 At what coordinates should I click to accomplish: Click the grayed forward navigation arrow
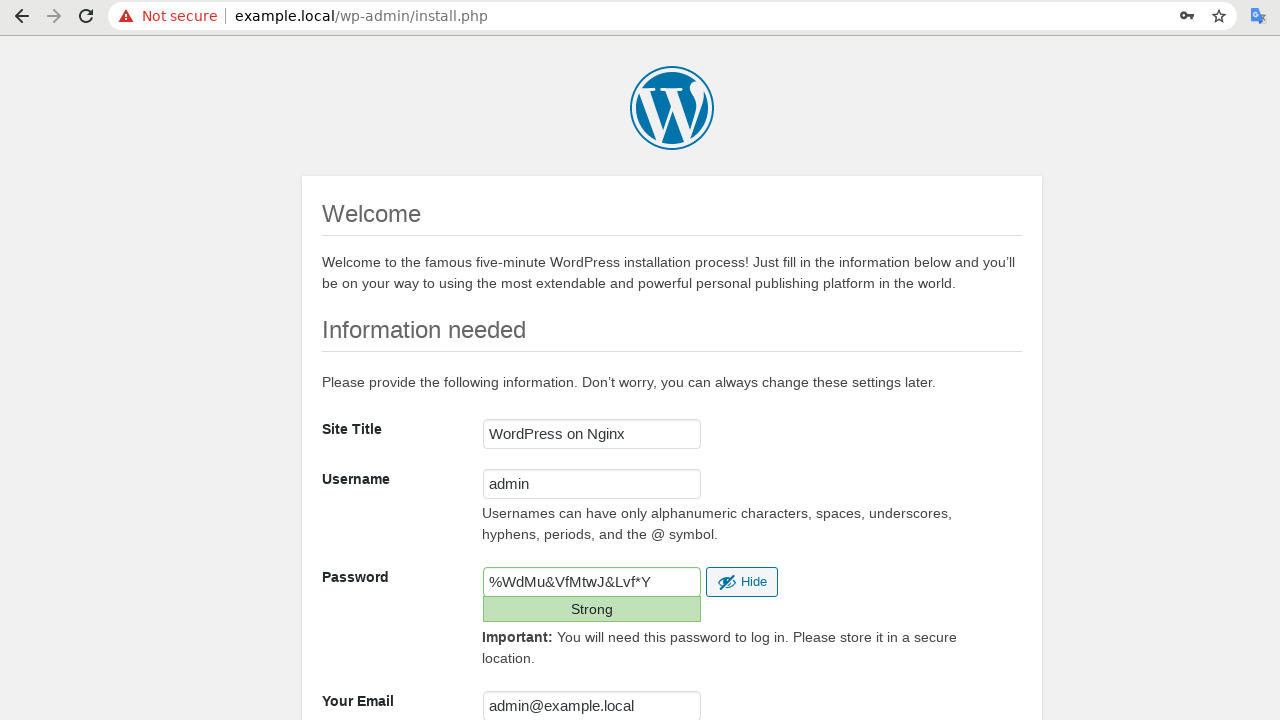53,15
